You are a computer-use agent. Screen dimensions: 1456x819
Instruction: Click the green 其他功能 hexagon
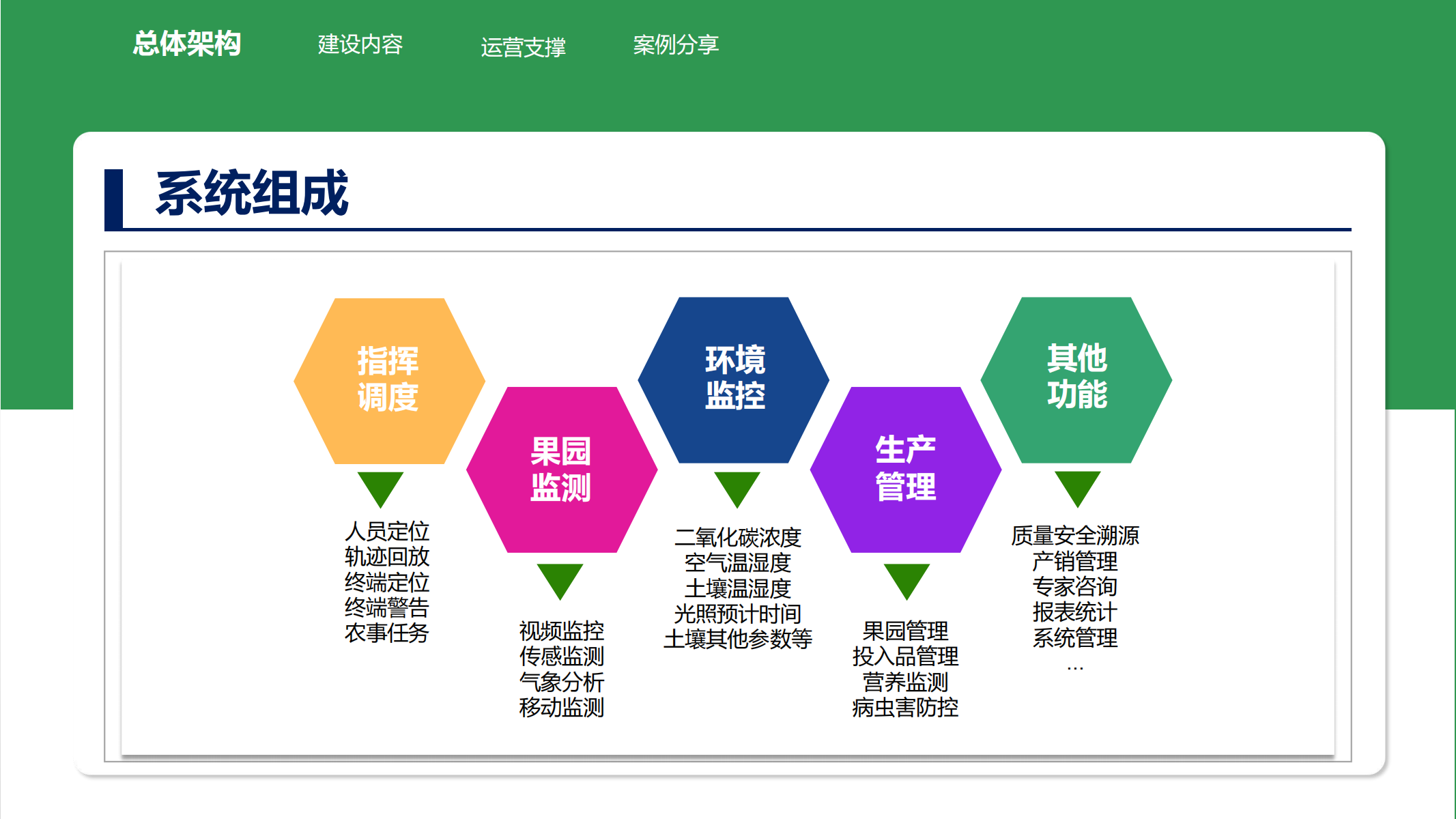tap(1076, 379)
